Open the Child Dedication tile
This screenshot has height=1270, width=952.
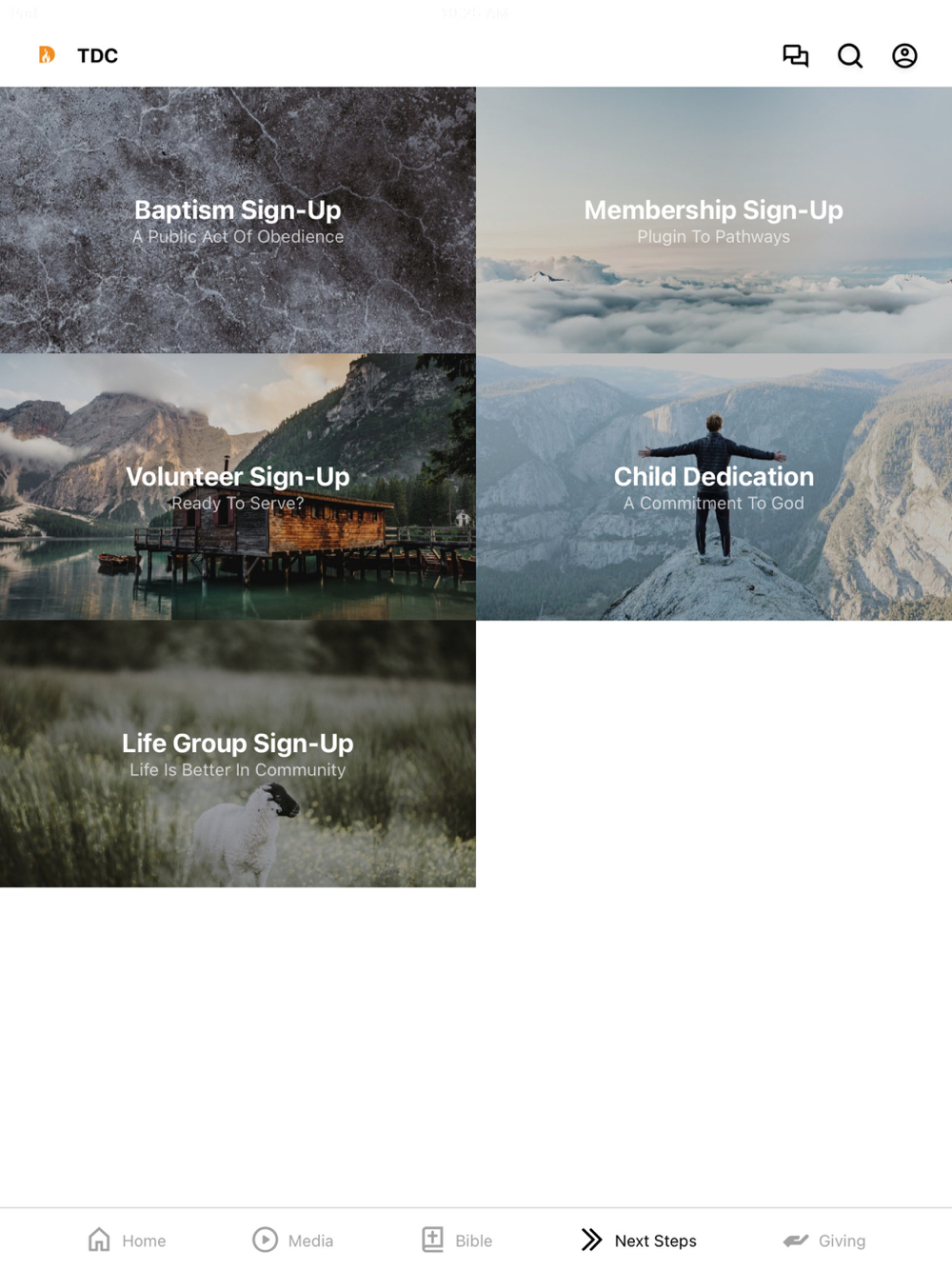pos(714,486)
